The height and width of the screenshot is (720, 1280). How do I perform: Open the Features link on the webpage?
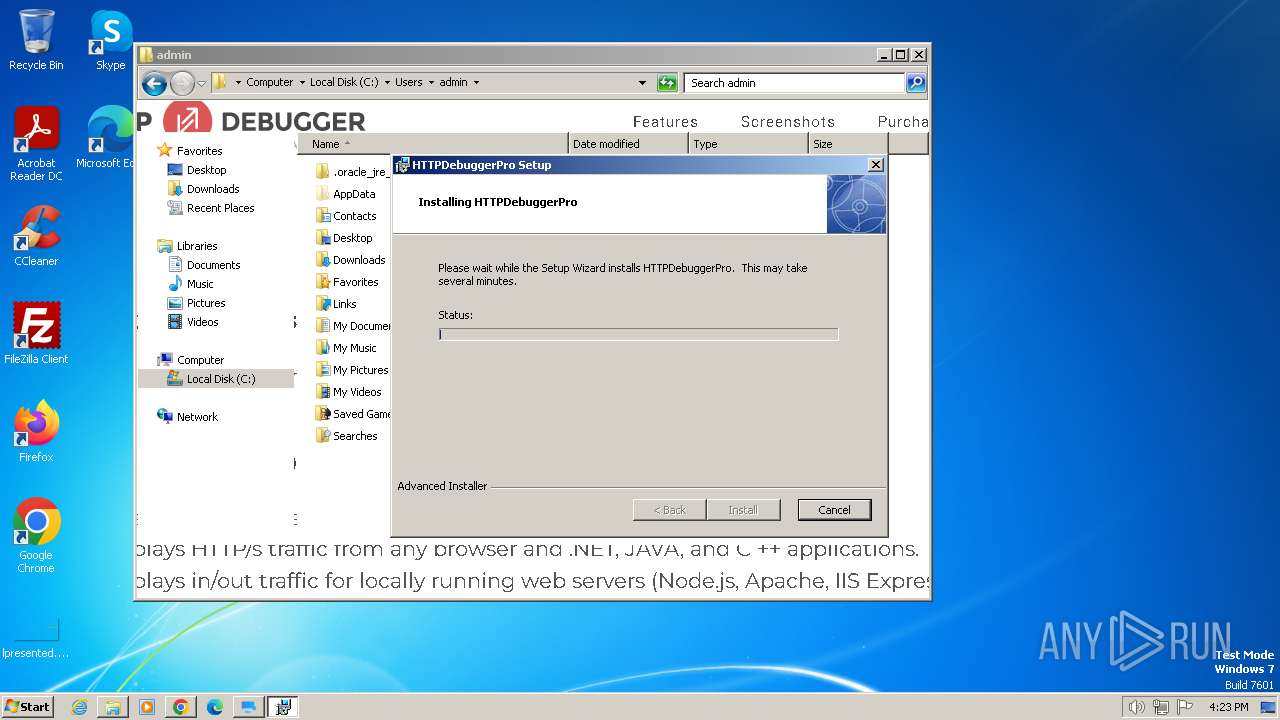pyautogui.click(x=665, y=122)
